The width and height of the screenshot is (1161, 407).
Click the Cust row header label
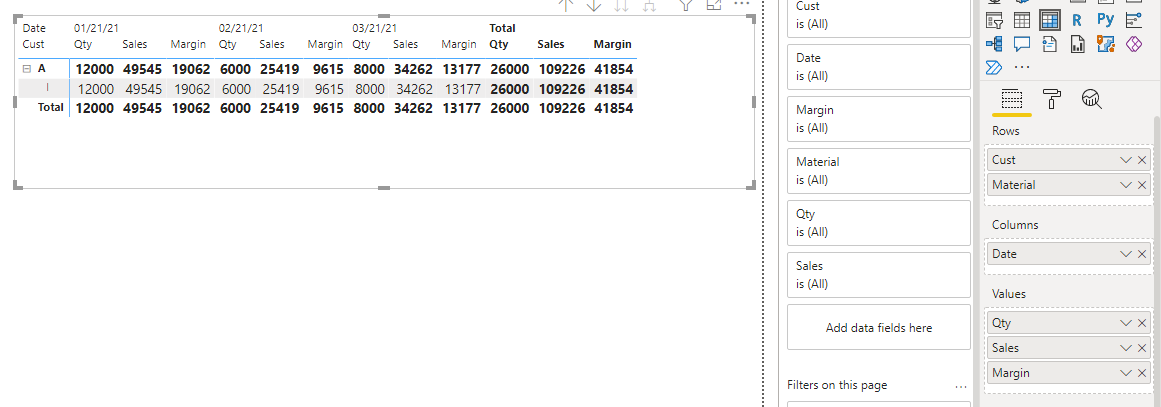[x=33, y=44]
